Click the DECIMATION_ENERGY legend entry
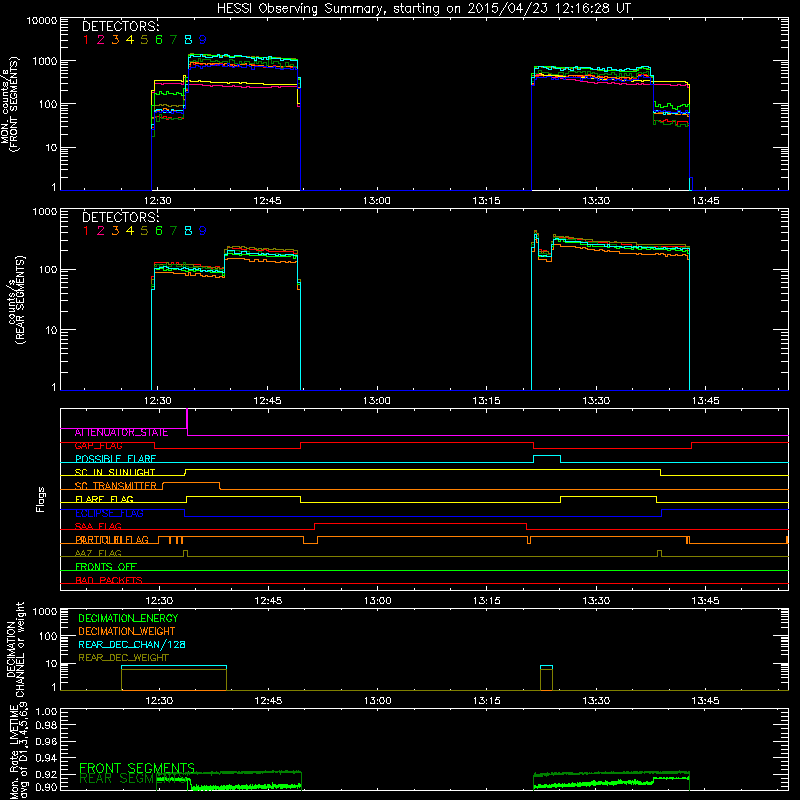800x800 pixels. tap(128, 618)
